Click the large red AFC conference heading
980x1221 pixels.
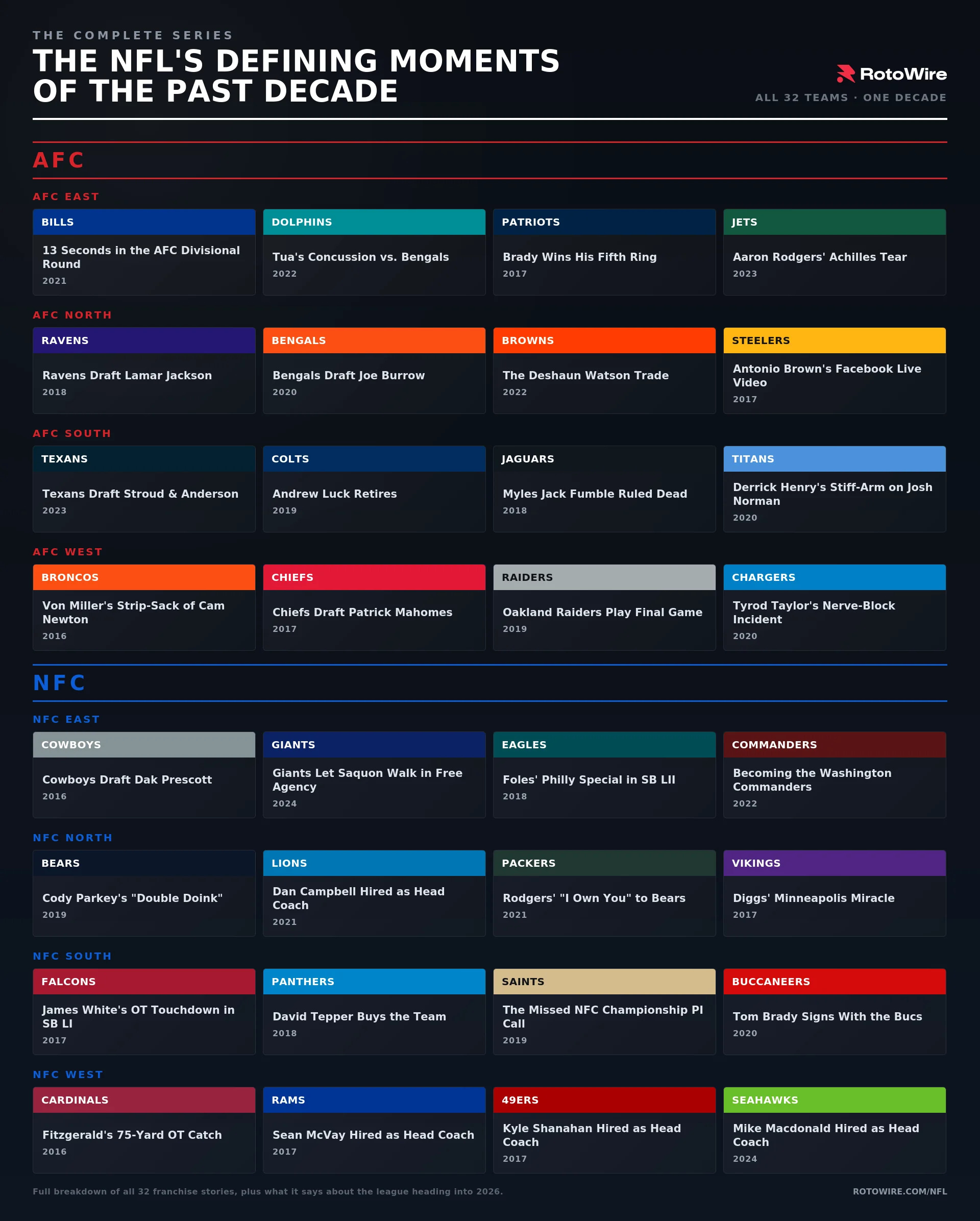point(59,160)
